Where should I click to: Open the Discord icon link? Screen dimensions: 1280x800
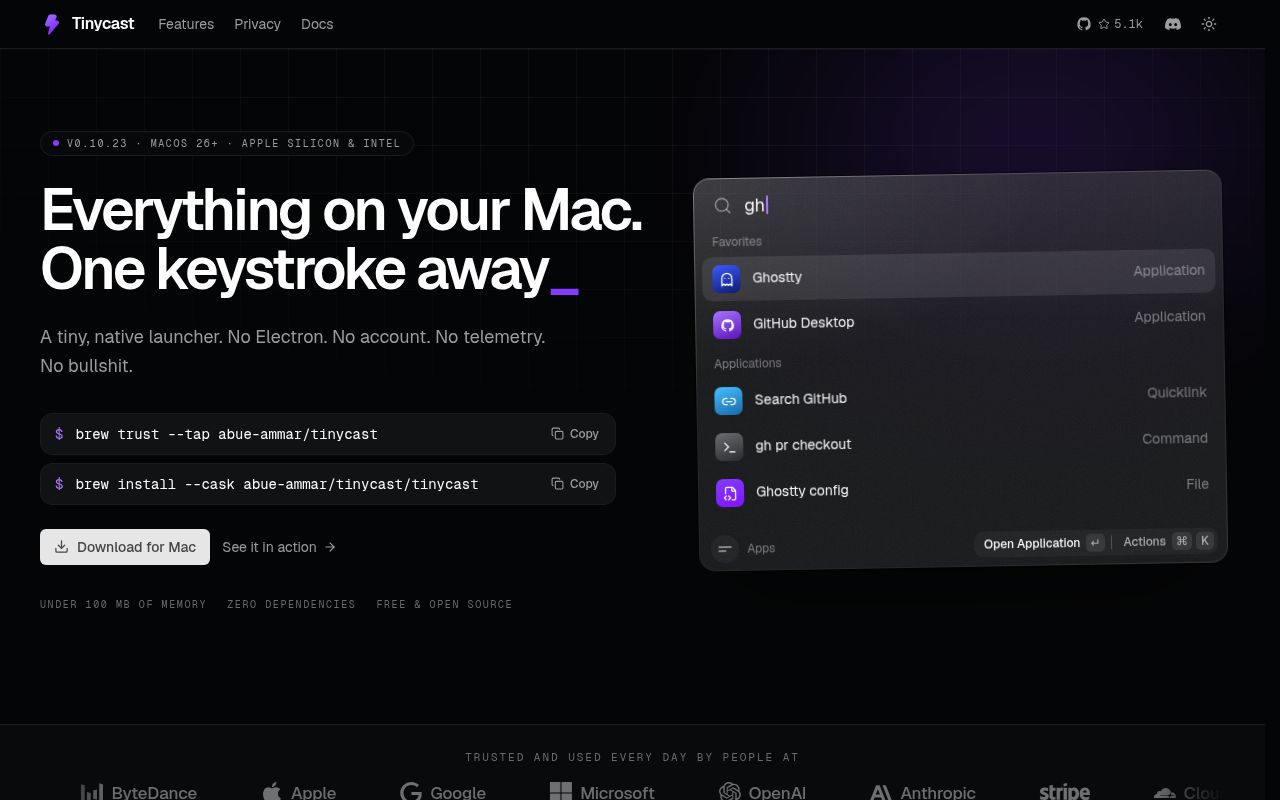[1173, 24]
